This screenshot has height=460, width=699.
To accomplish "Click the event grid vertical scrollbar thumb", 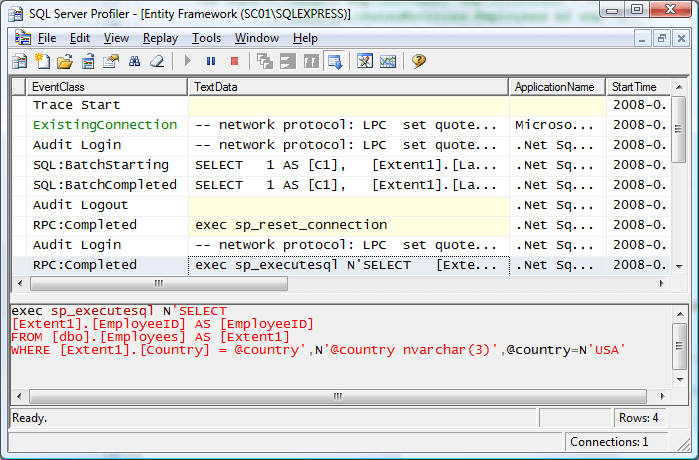I will pyautogui.click(x=678, y=129).
